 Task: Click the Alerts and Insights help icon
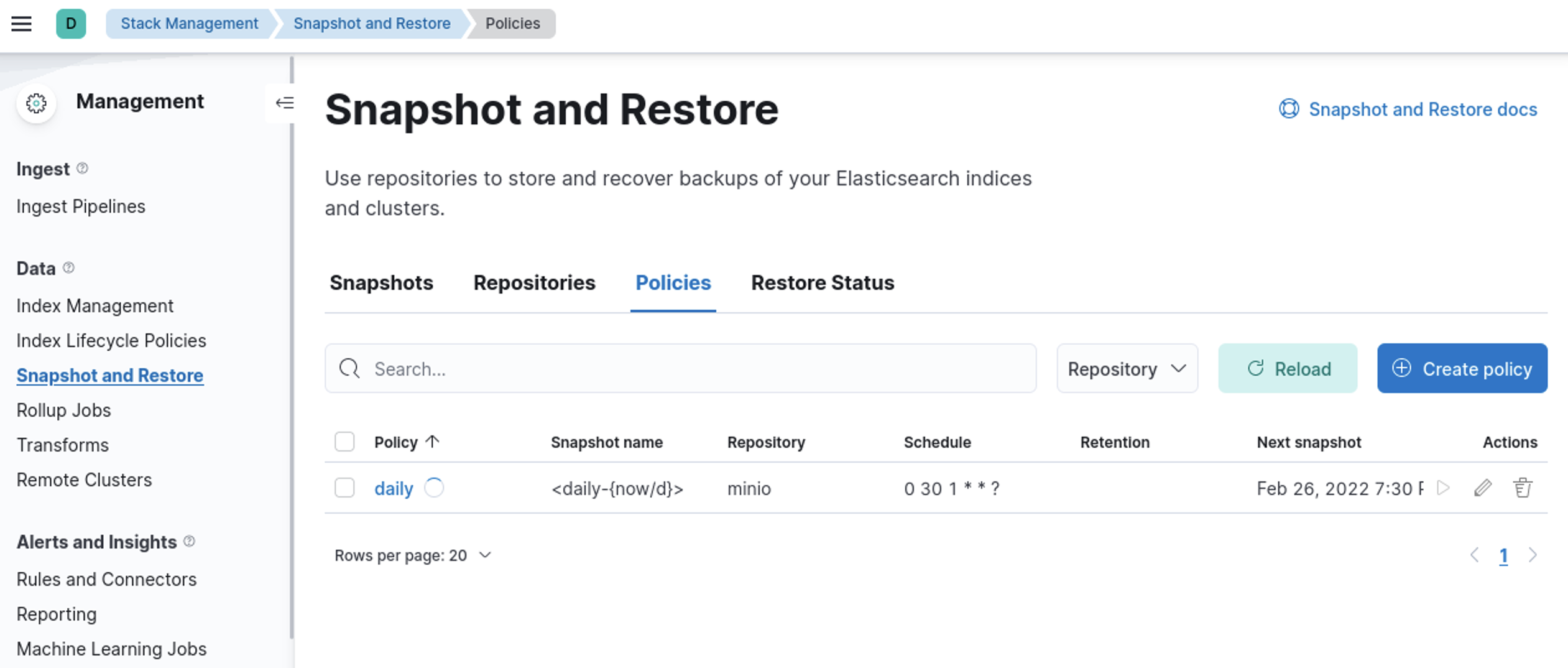click(x=190, y=542)
